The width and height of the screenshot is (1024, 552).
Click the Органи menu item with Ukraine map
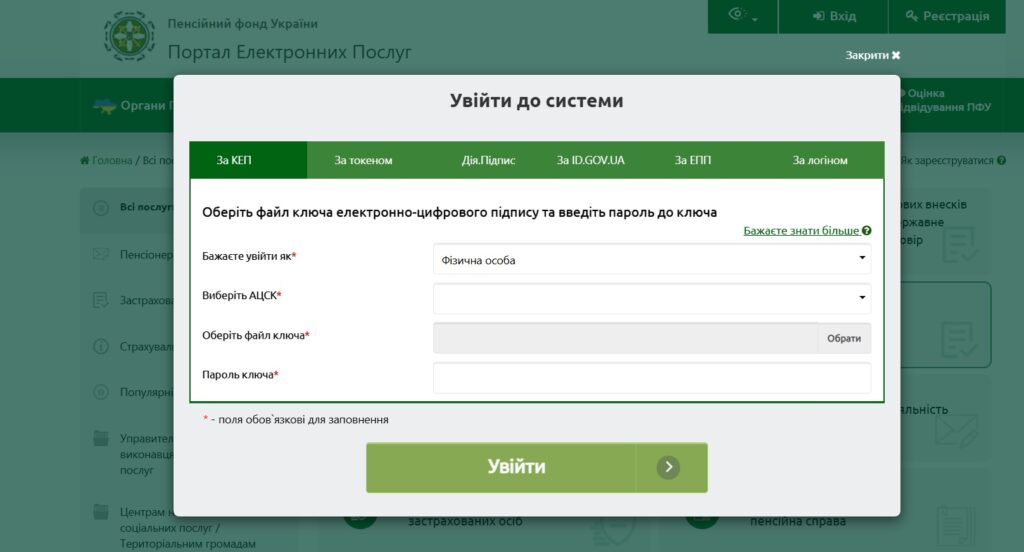tap(133, 106)
